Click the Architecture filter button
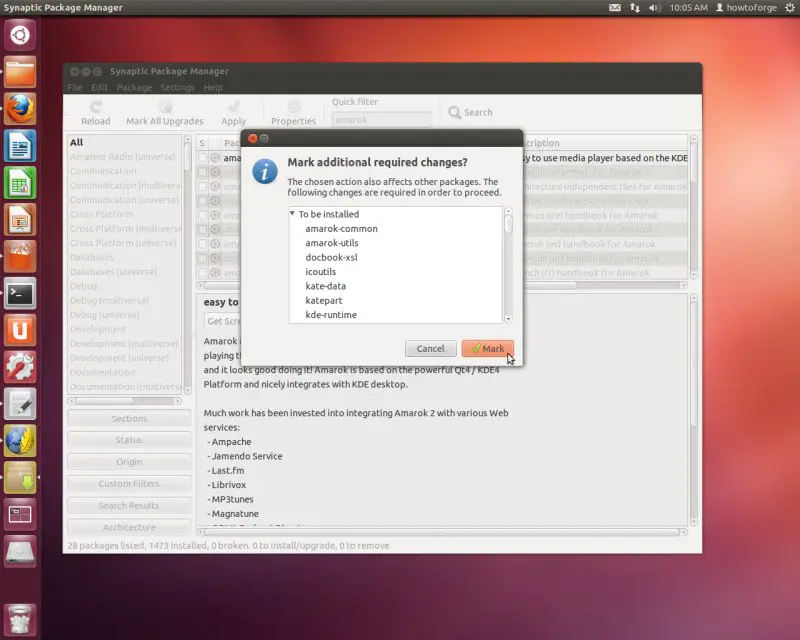800x640 pixels. (x=129, y=527)
